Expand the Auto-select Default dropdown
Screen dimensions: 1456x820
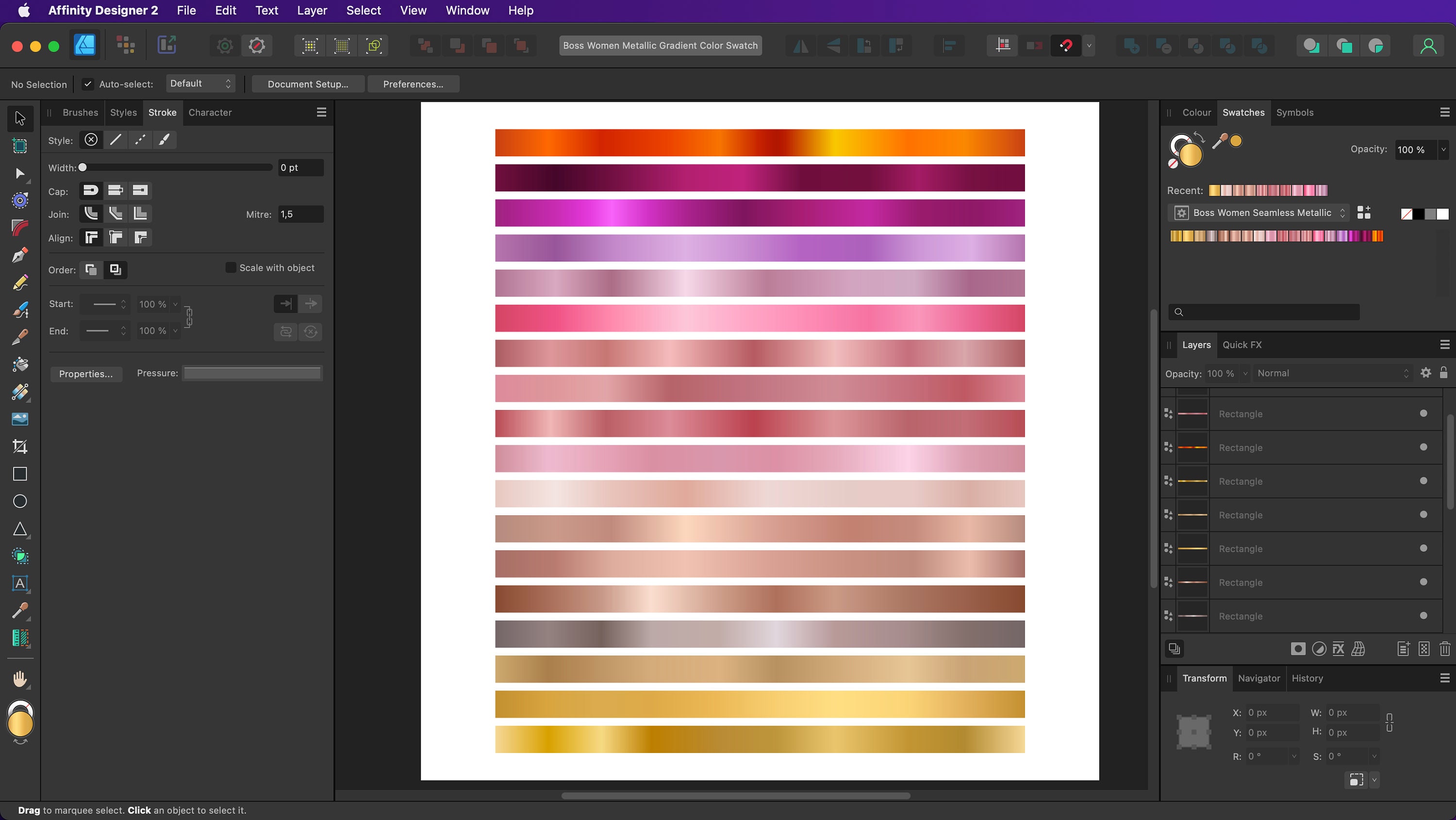[200, 83]
